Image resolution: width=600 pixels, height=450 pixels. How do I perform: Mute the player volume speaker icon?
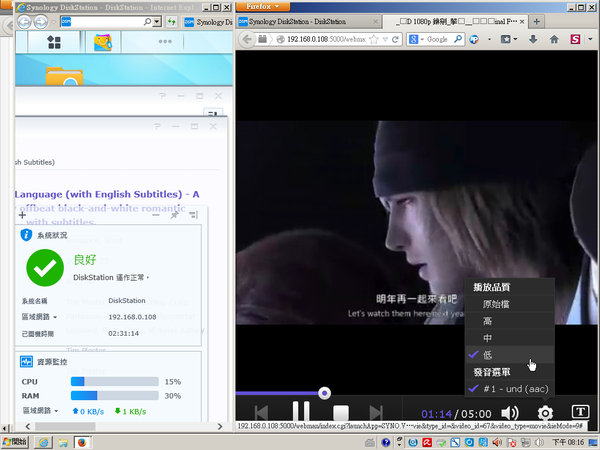(x=510, y=413)
